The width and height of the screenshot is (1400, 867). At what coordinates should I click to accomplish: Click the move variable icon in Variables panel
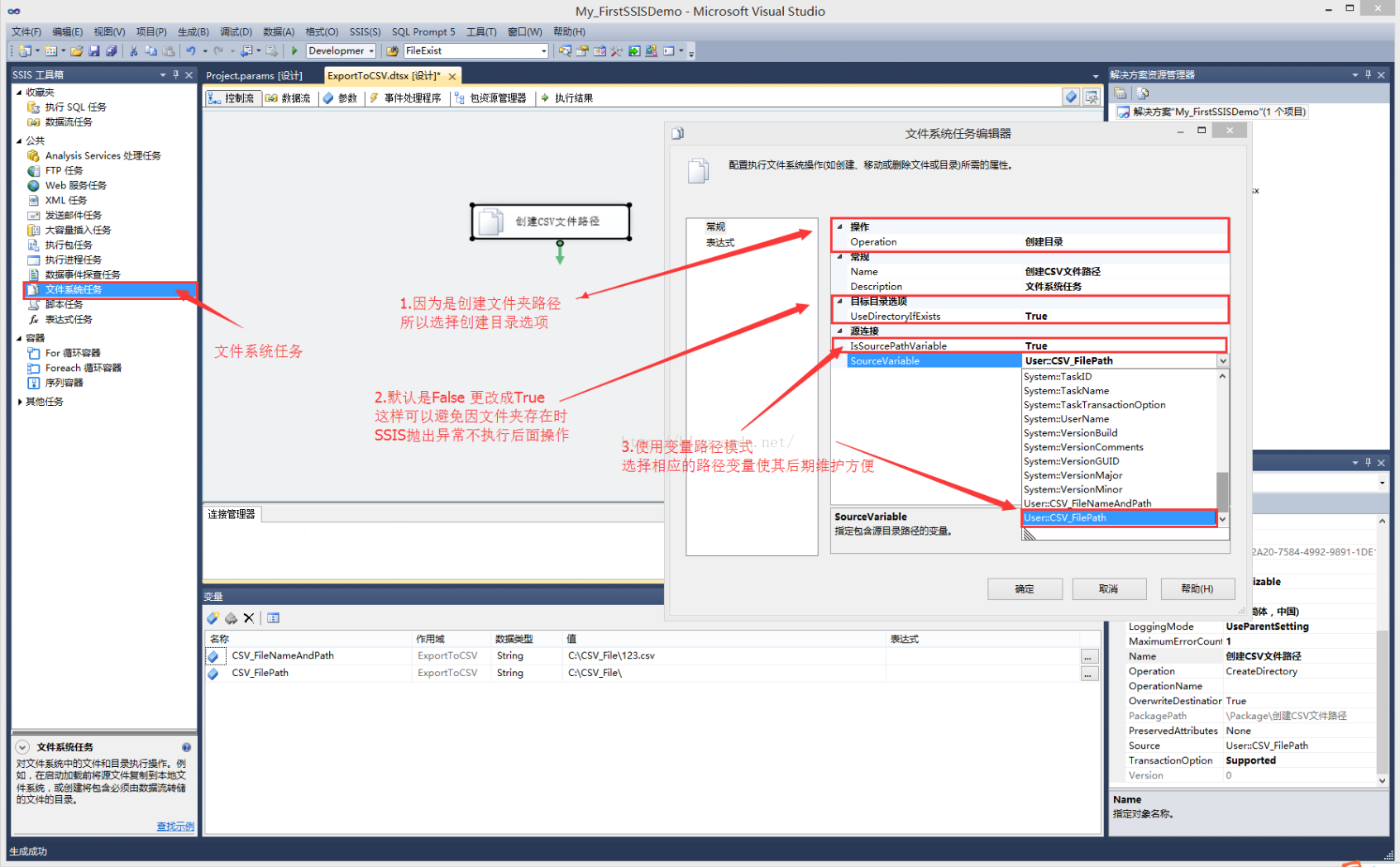click(x=232, y=618)
